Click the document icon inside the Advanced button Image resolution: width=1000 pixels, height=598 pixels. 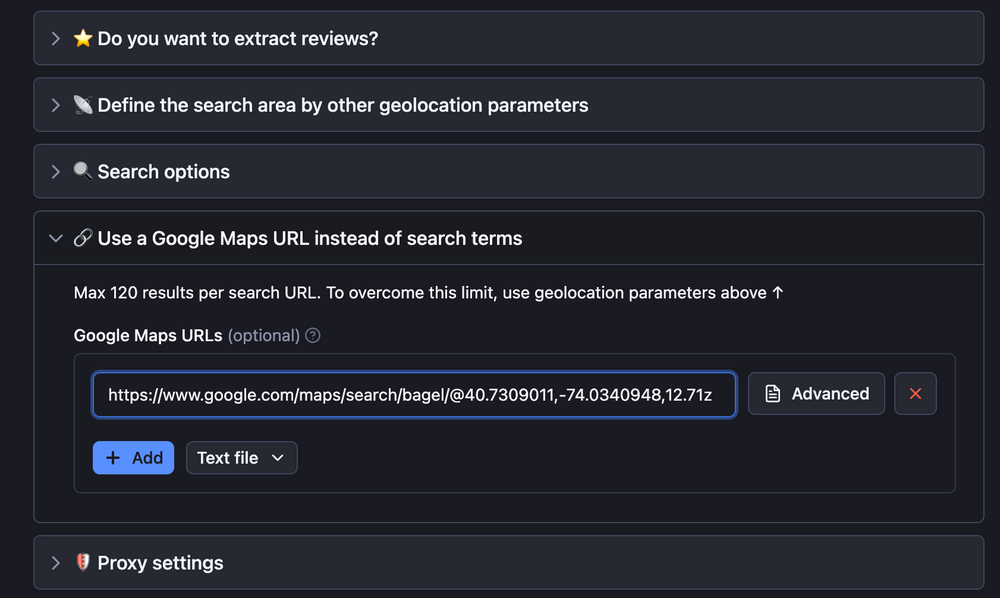773,393
